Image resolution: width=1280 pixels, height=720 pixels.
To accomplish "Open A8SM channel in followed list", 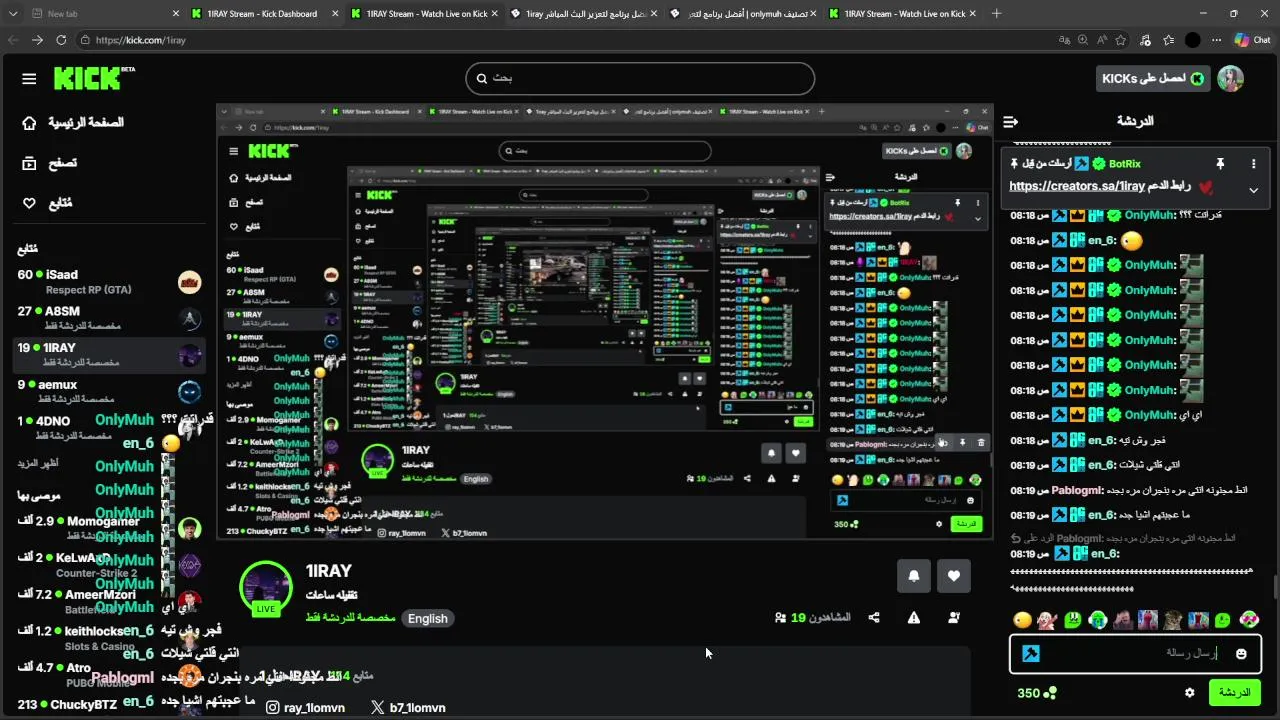I will [x=110, y=318].
